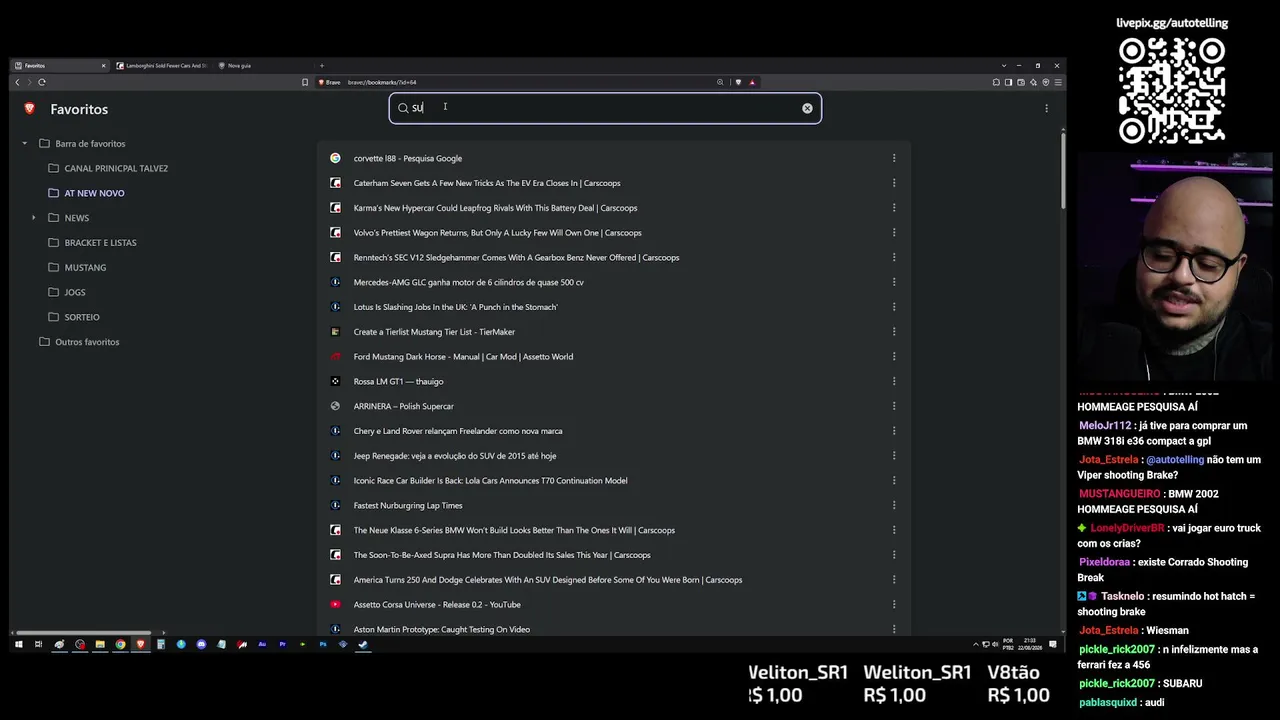Click the bookmarks search input box
The height and width of the screenshot is (720, 1280).
click(605, 108)
